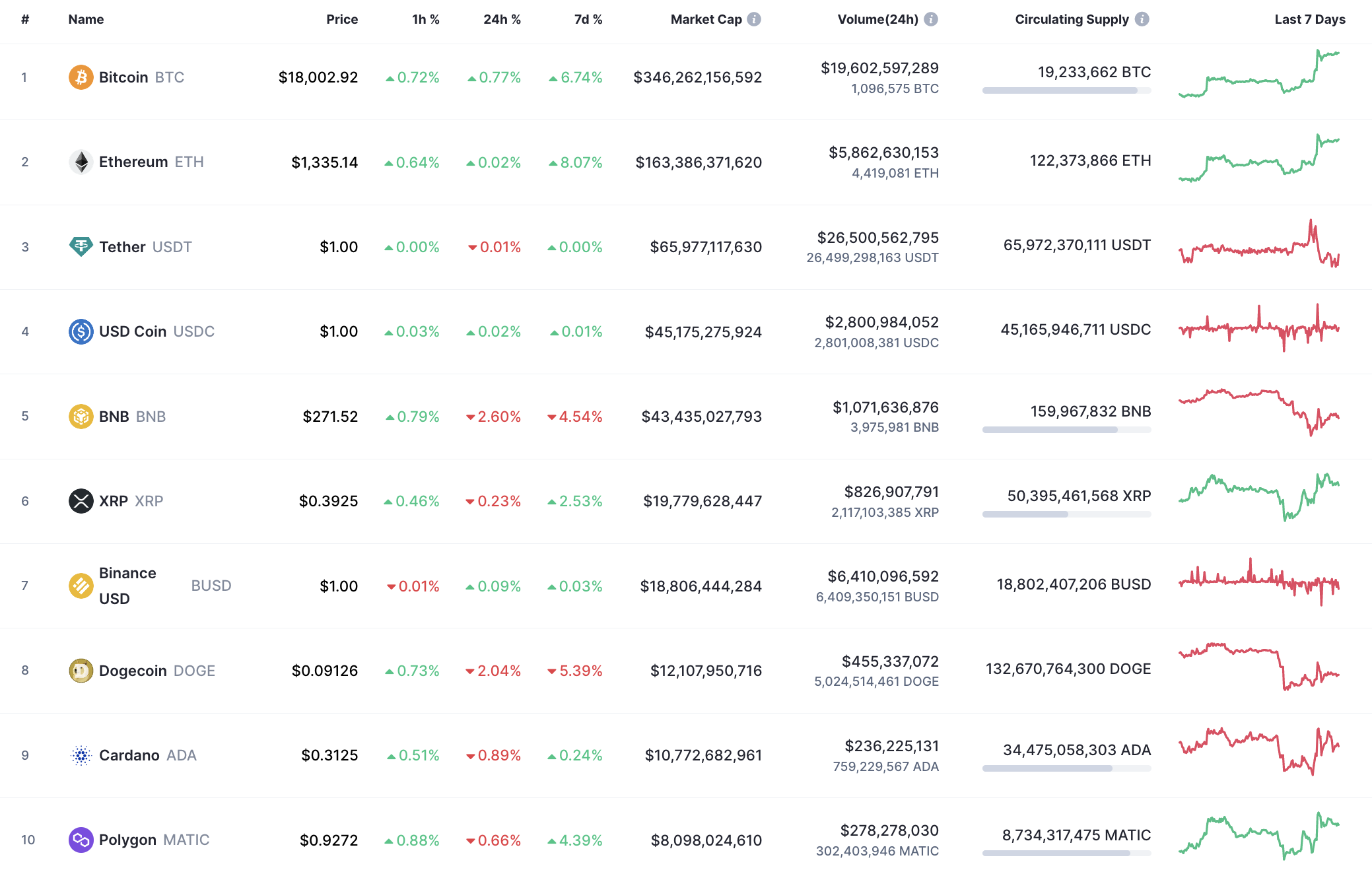Select the Tether USDT logo
Image resolution: width=1372 pixels, height=874 pixels.
click(x=81, y=247)
